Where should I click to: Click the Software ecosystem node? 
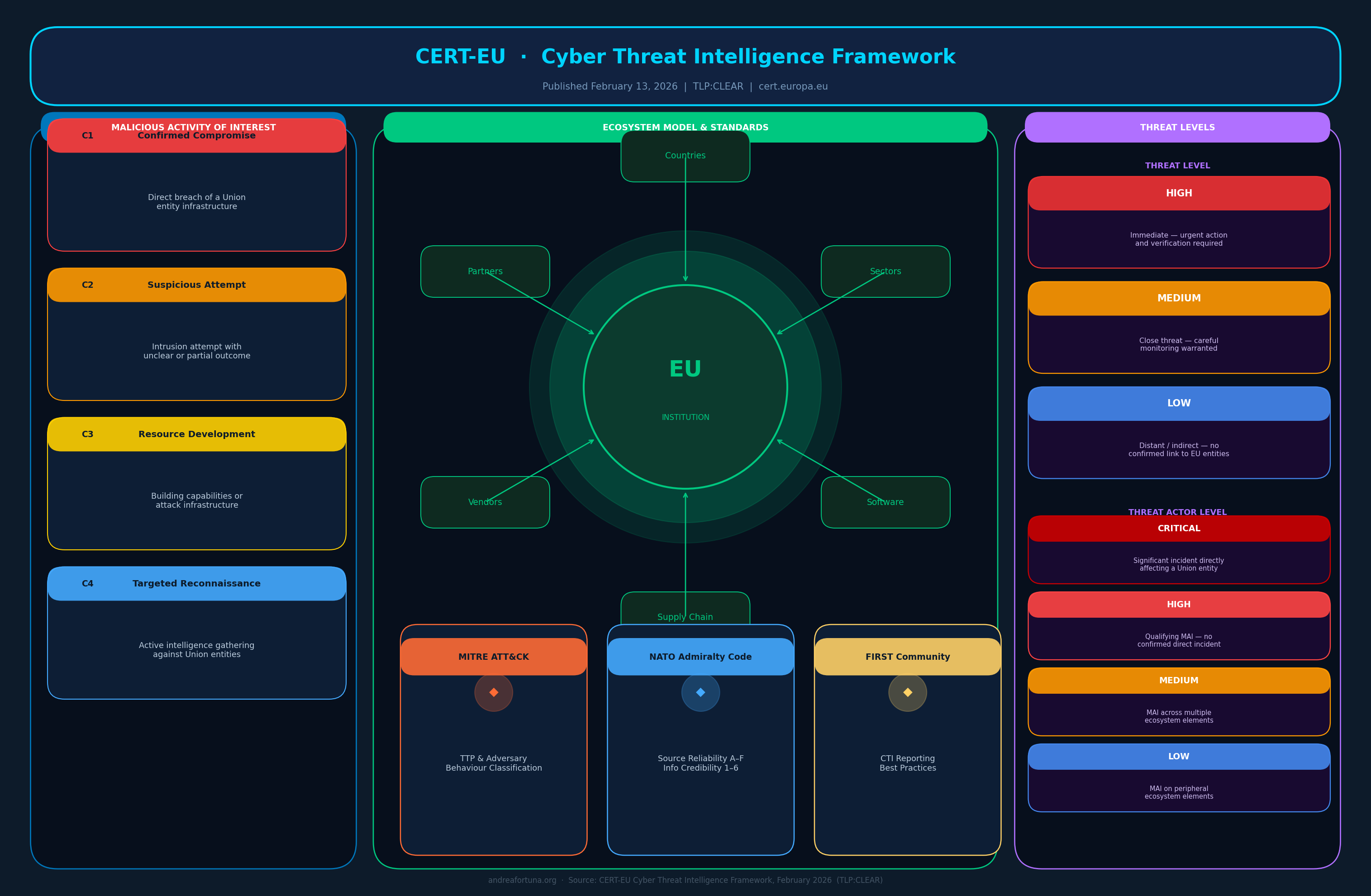coord(885,502)
